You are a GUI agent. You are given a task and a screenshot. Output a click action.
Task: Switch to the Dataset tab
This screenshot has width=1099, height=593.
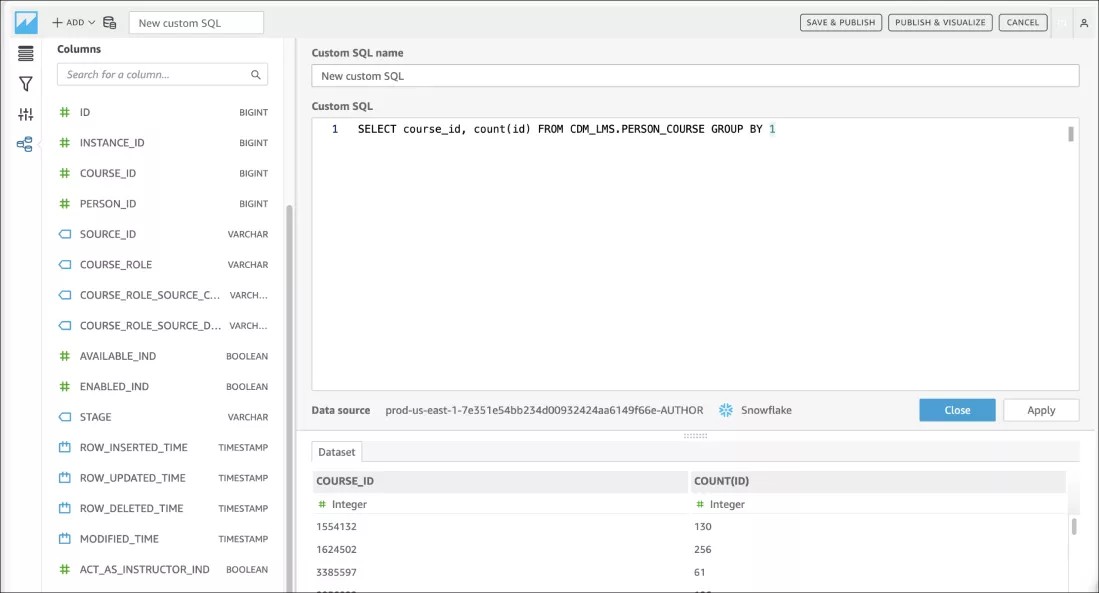(336, 452)
